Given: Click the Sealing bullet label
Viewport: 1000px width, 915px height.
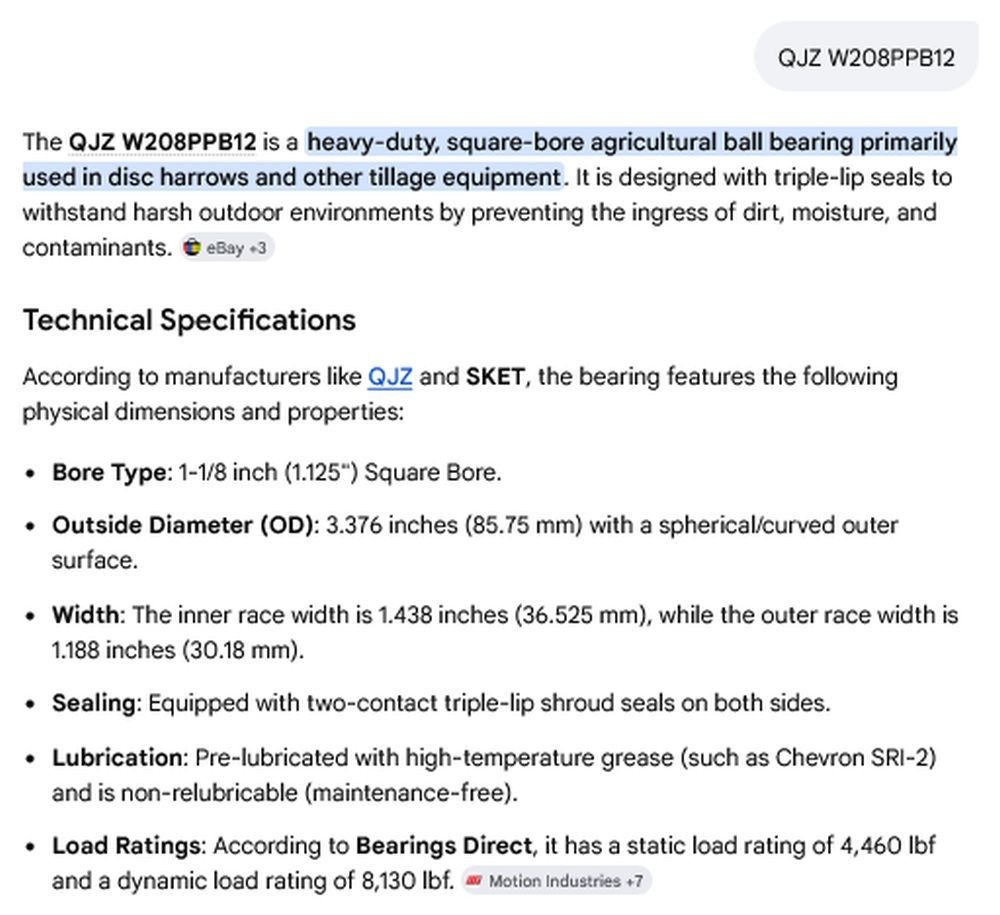Looking at the screenshot, I should pyautogui.click(x=93, y=703).
